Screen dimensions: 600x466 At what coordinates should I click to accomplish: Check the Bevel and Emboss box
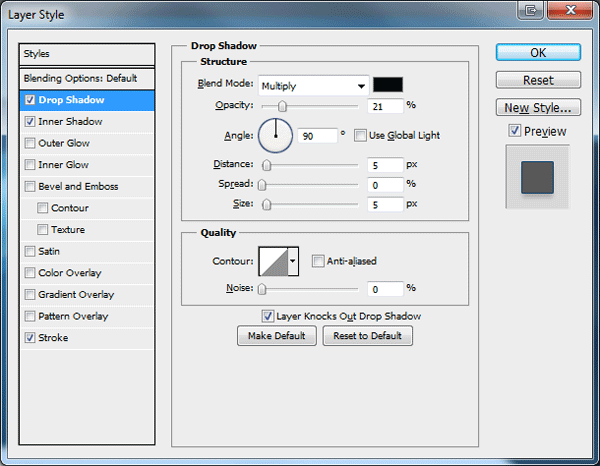point(30,186)
